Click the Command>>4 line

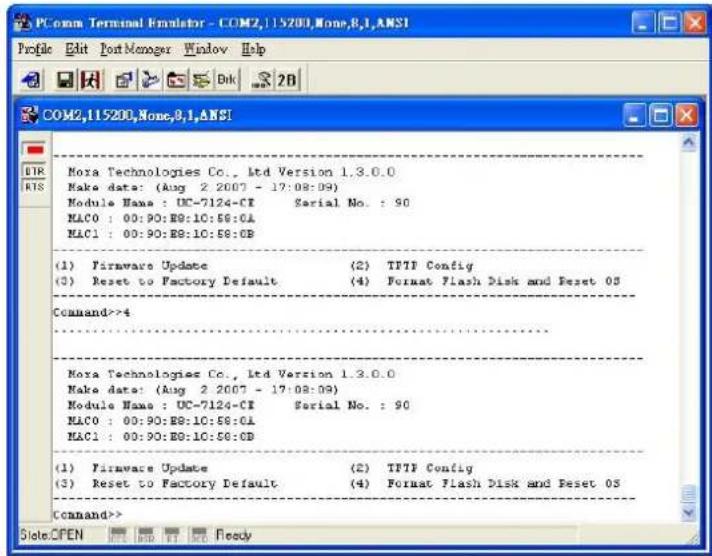tap(91, 313)
